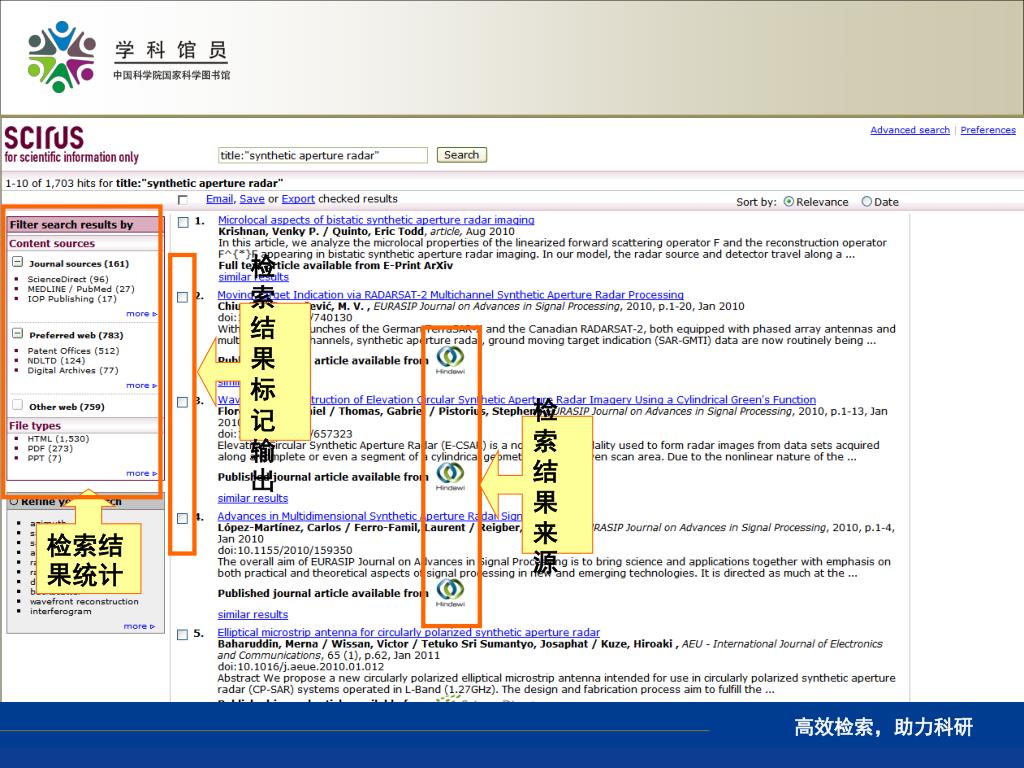Viewport: 1024px width, 768px height.
Task: Click the Search button
Action: [x=462, y=155]
